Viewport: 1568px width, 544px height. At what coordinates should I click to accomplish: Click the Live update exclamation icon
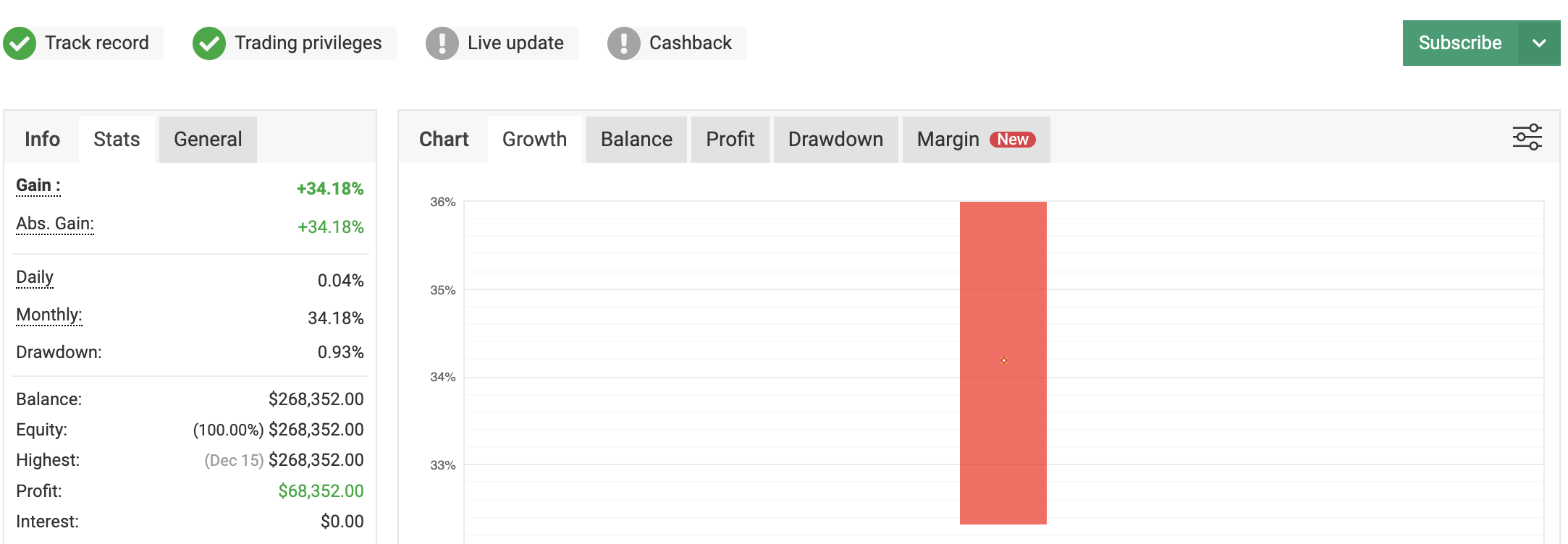[442, 43]
